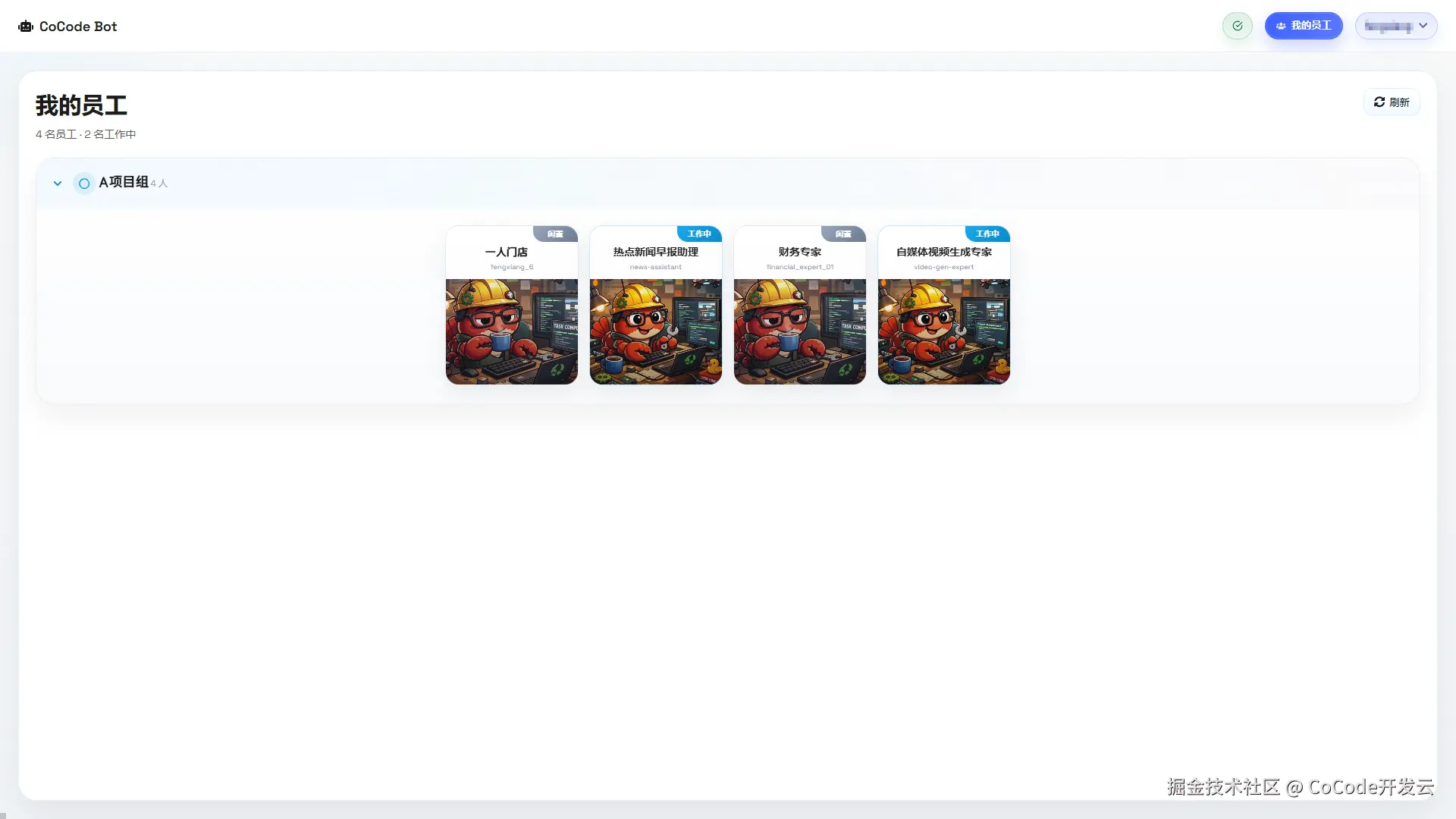Collapse the A项目组 group chevron
1456x819 pixels.
[58, 184]
